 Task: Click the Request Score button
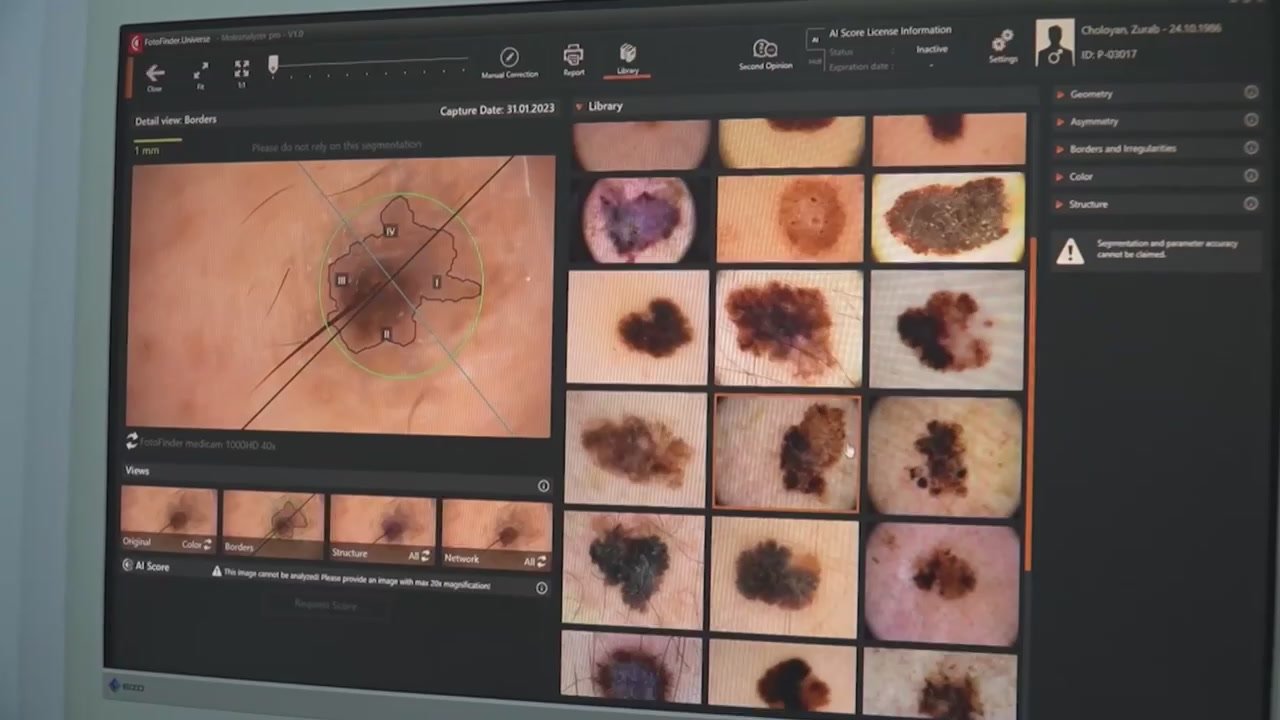tap(325, 604)
